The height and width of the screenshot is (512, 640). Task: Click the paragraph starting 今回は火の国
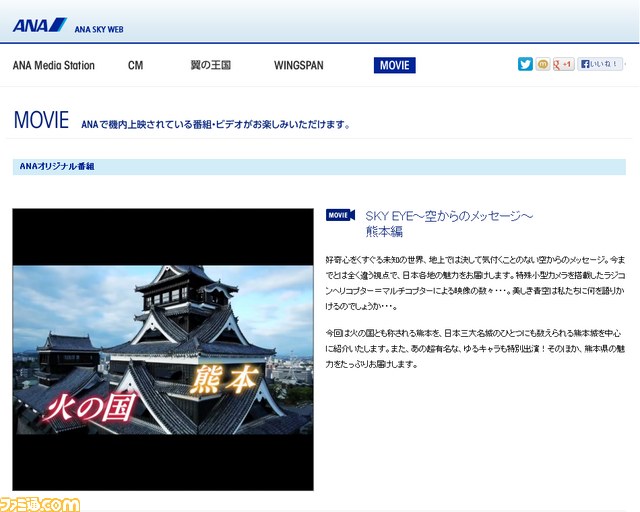click(475, 349)
